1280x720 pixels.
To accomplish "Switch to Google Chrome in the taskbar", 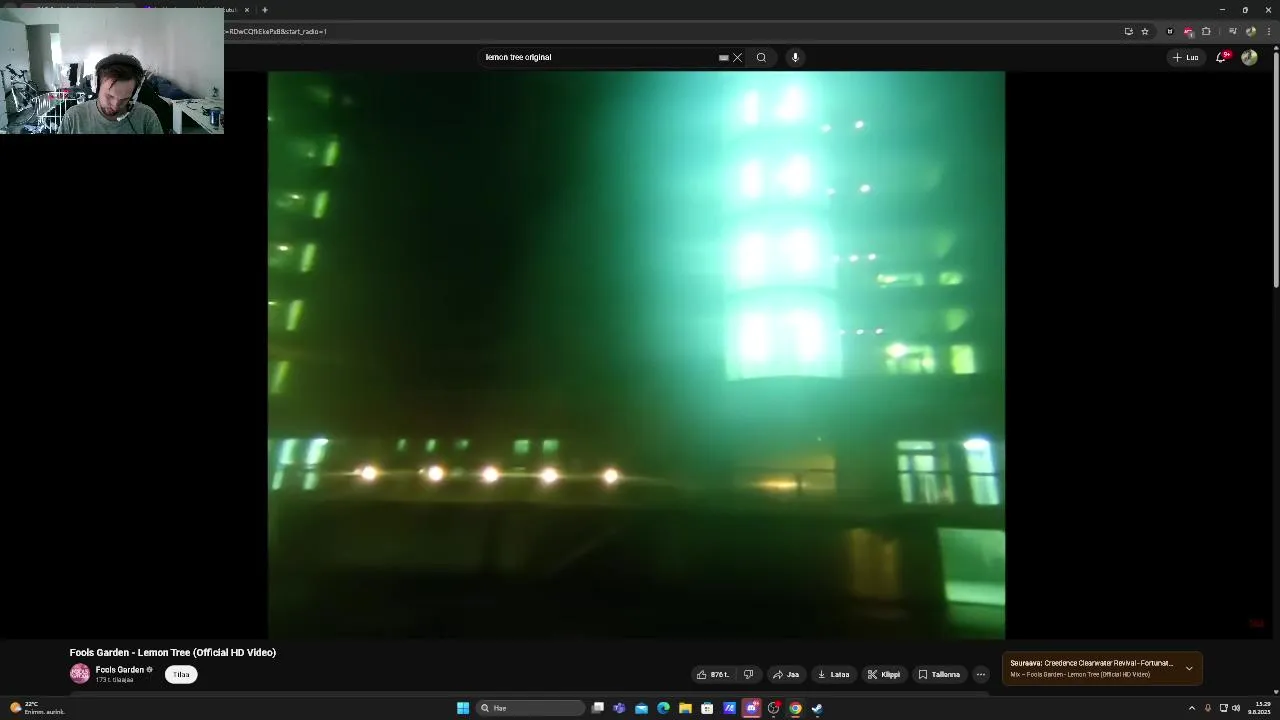I will click(795, 708).
